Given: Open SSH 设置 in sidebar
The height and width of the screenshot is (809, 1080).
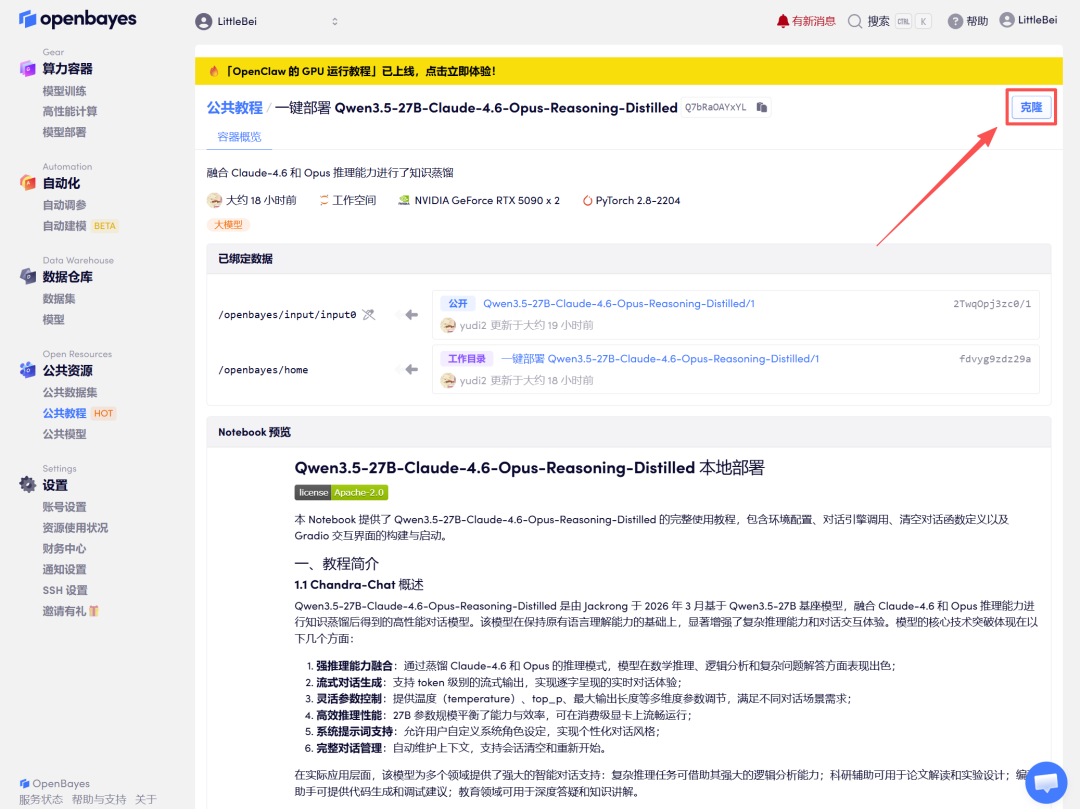Looking at the screenshot, I should tap(65, 590).
